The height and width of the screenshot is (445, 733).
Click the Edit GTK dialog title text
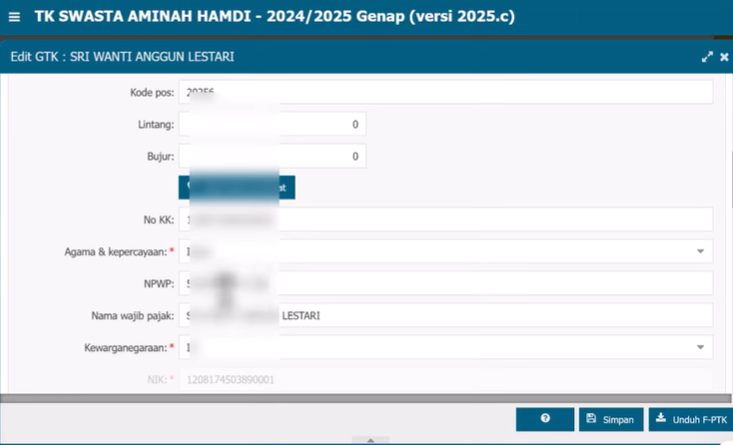tap(122, 57)
